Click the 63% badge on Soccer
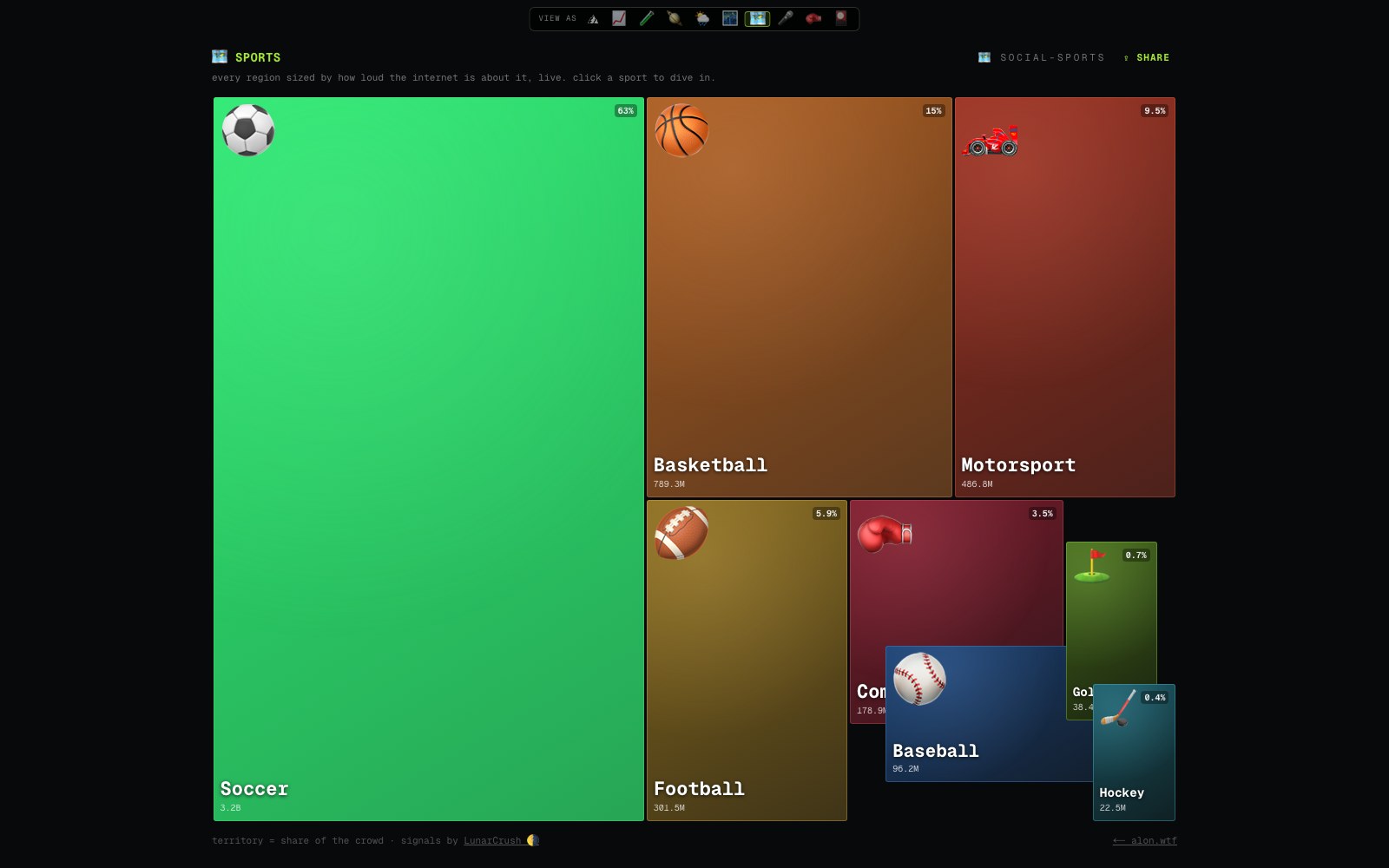 626,111
